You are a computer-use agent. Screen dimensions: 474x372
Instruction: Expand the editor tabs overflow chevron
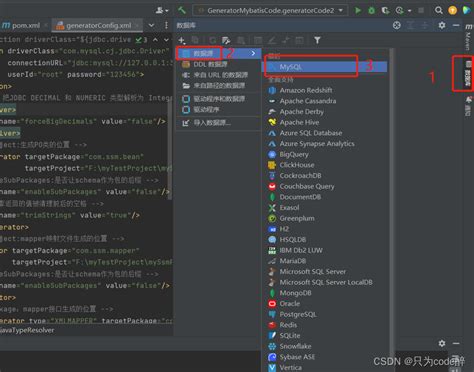pos(151,25)
